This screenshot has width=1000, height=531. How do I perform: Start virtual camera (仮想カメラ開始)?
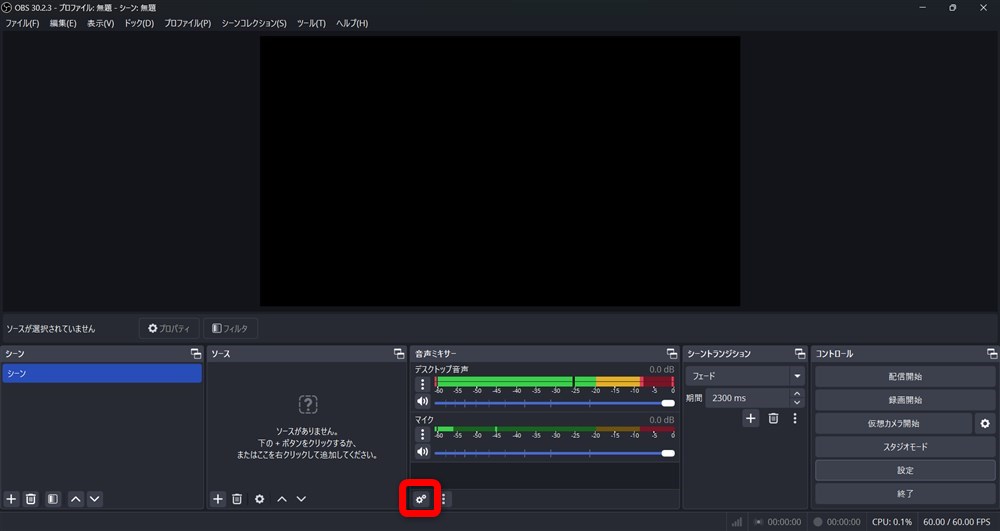click(x=893, y=423)
